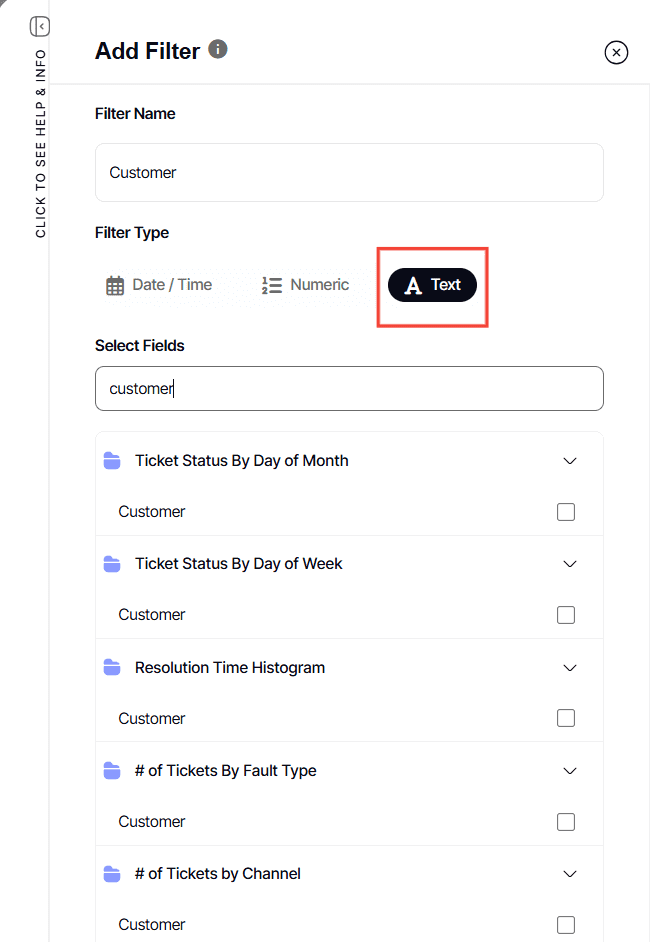This screenshot has width=650, height=942.
Task: Check Customer under Ticket Status By Day of Month
Action: point(566,511)
